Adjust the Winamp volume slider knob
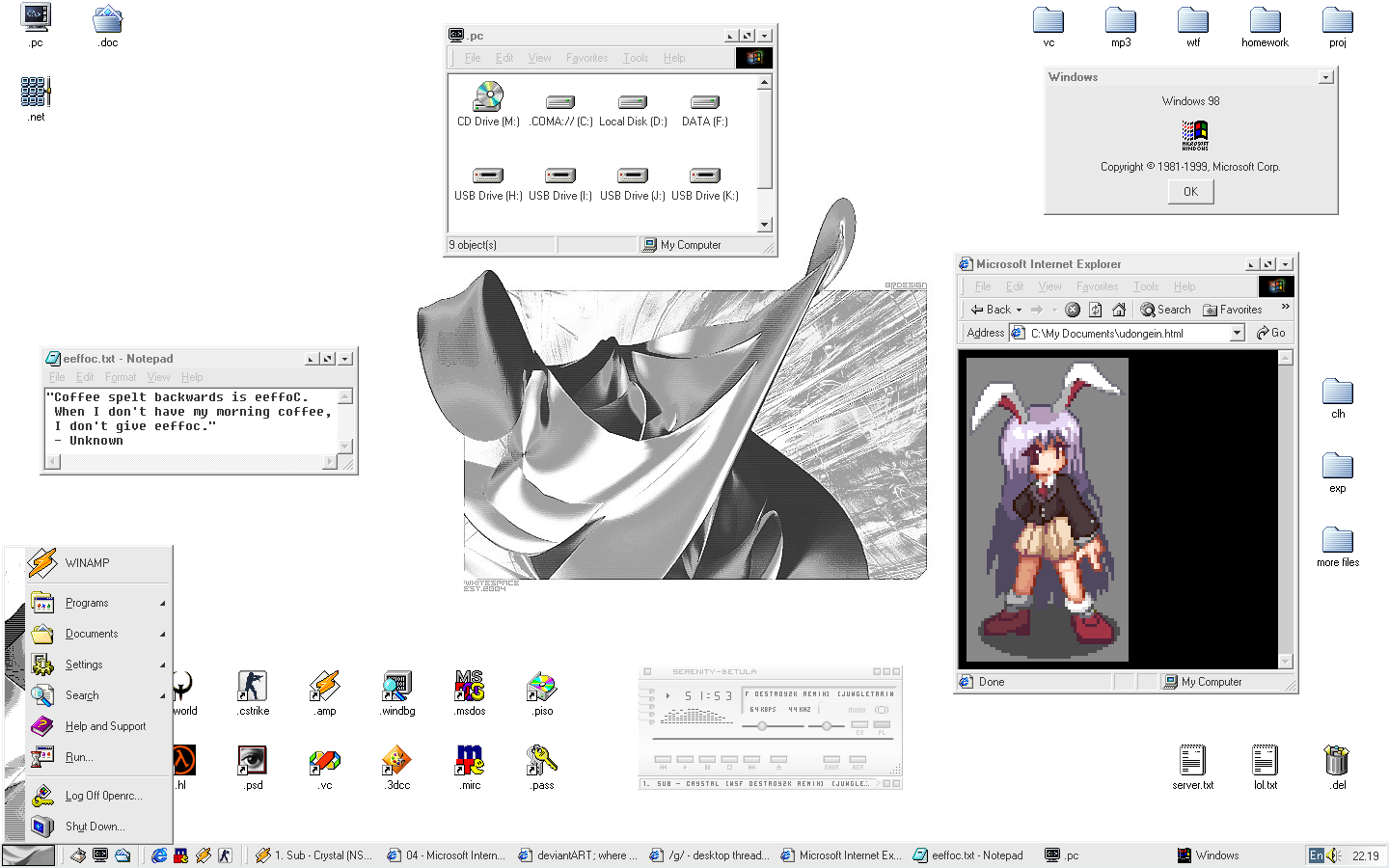This screenshot has height=868, width=1389. [x=762, y=725]
